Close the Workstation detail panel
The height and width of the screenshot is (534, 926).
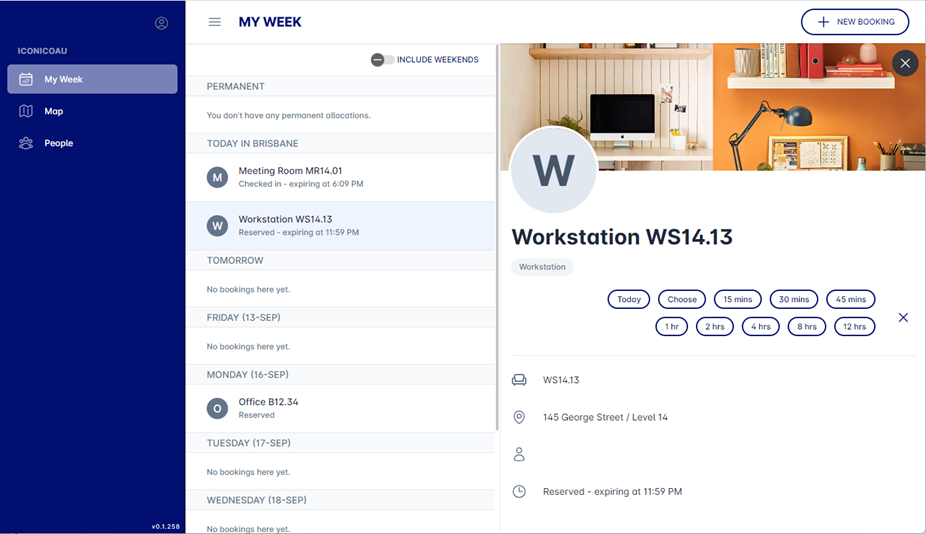click(905, 63)
